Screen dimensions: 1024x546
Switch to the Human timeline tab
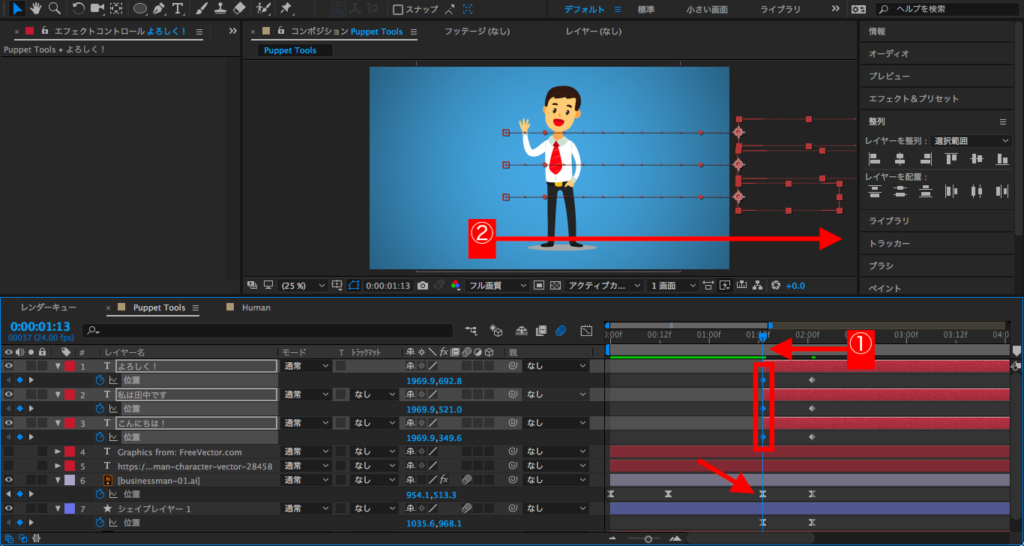coord(256,308)
